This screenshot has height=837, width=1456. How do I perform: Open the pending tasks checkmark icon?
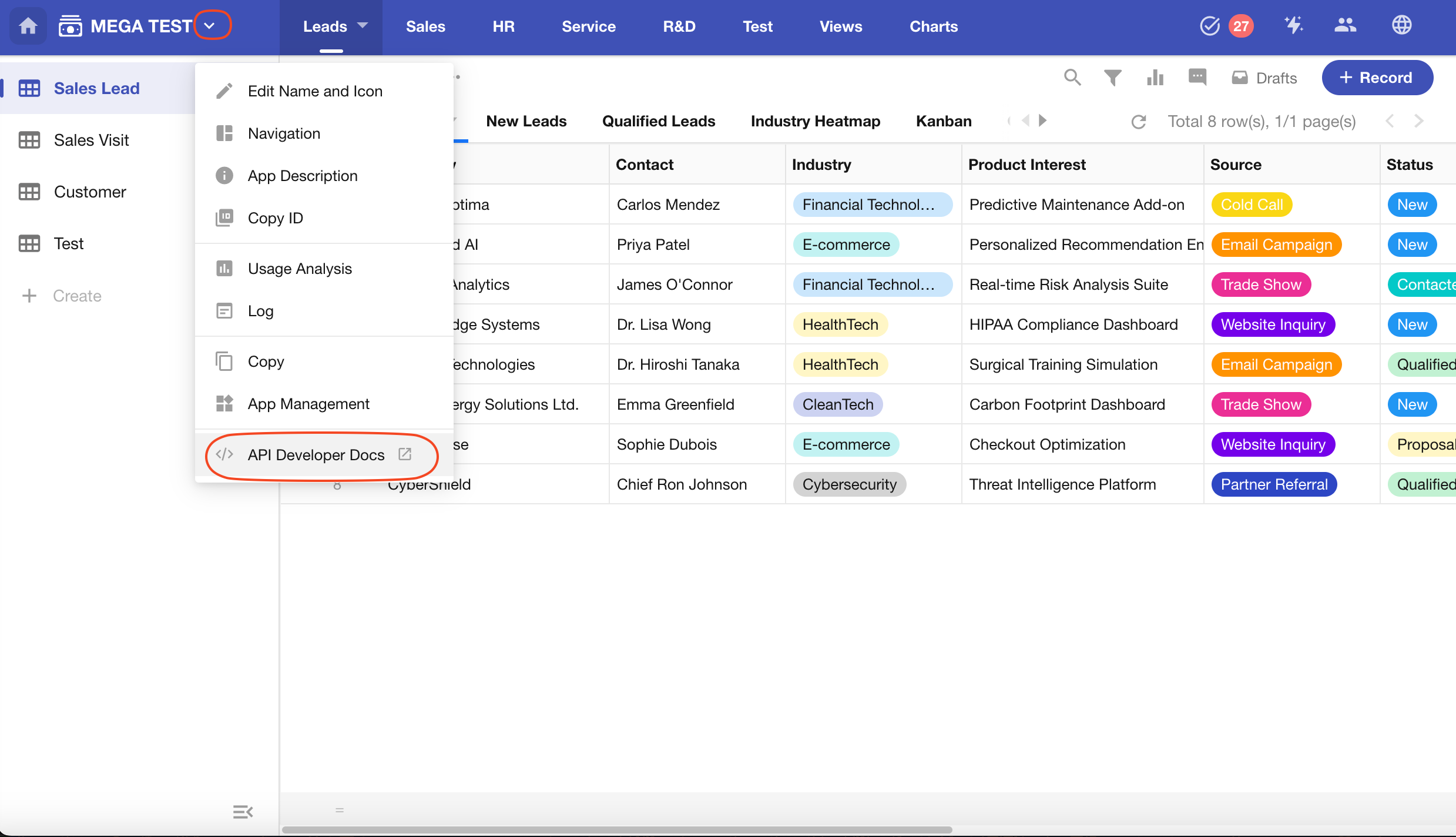pyautogui.click(x=1210, y=26)
